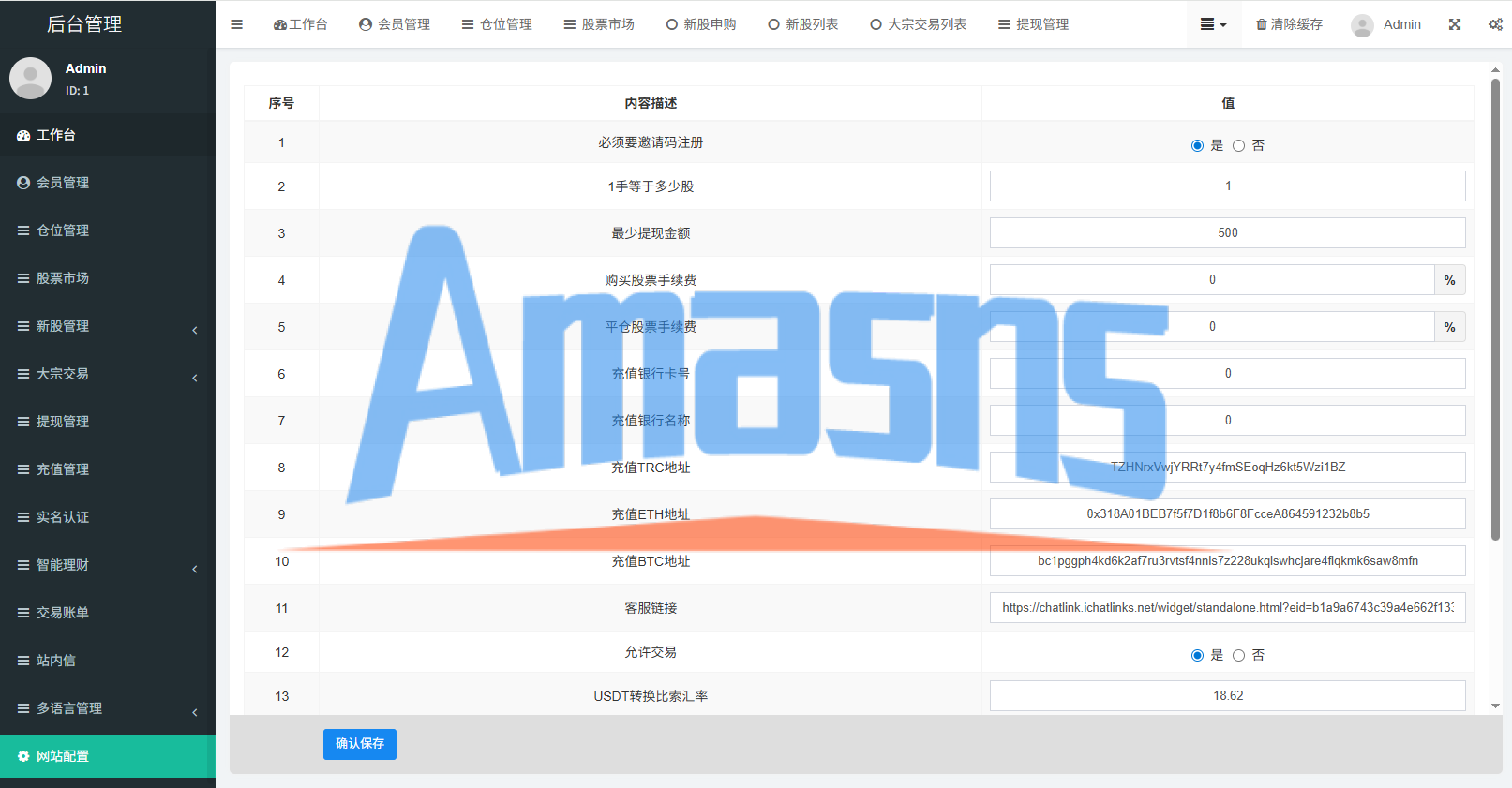The width and height of the screenshot is (1512, 788).
Task: Switch to the 提现管理 top tab
Action: click(x=1033, y=24)
